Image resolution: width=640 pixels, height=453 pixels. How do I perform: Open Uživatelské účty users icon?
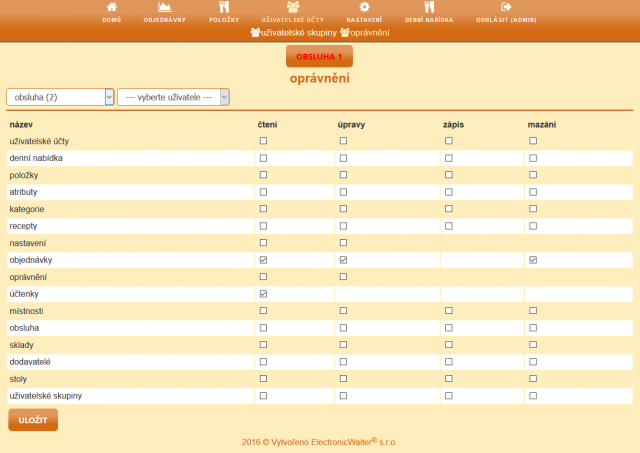click(292, 8)
